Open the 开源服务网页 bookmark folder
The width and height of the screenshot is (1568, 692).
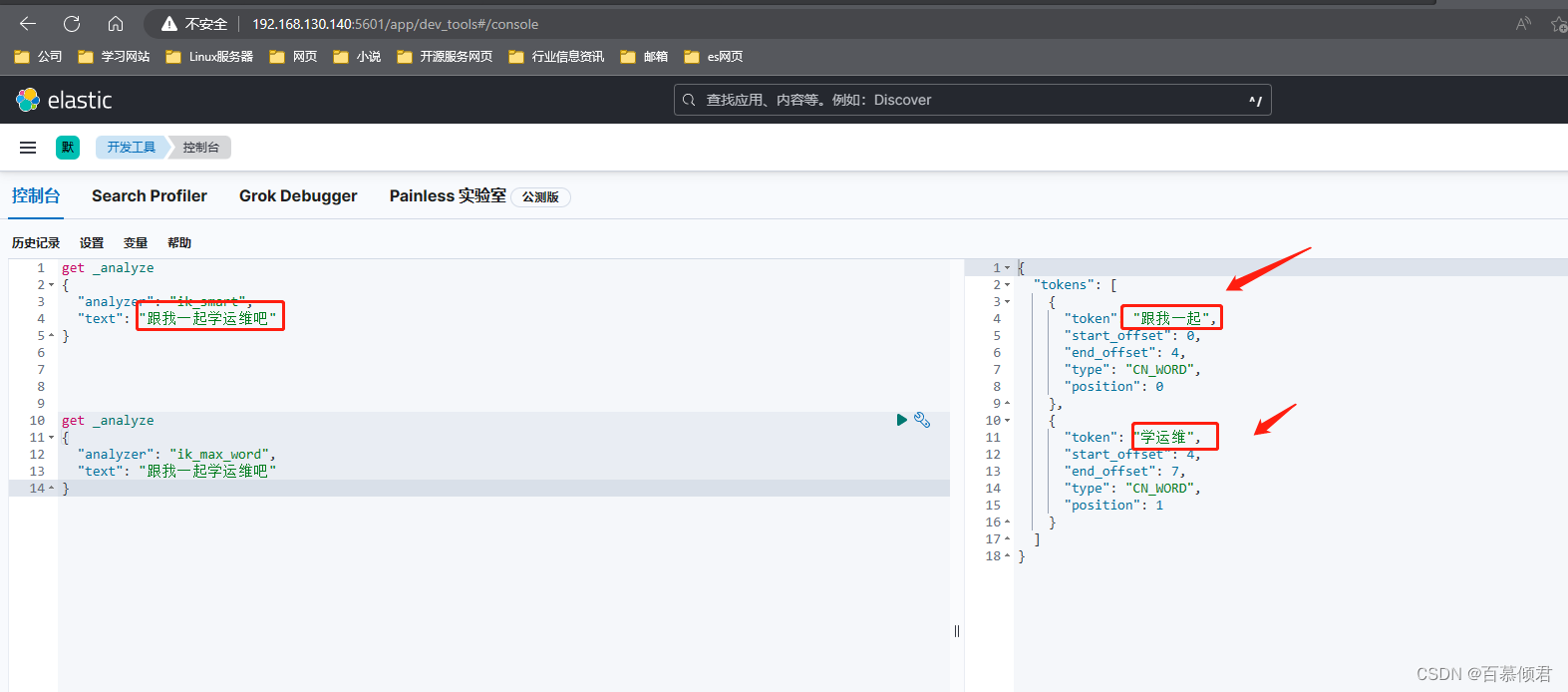(445, 57)
